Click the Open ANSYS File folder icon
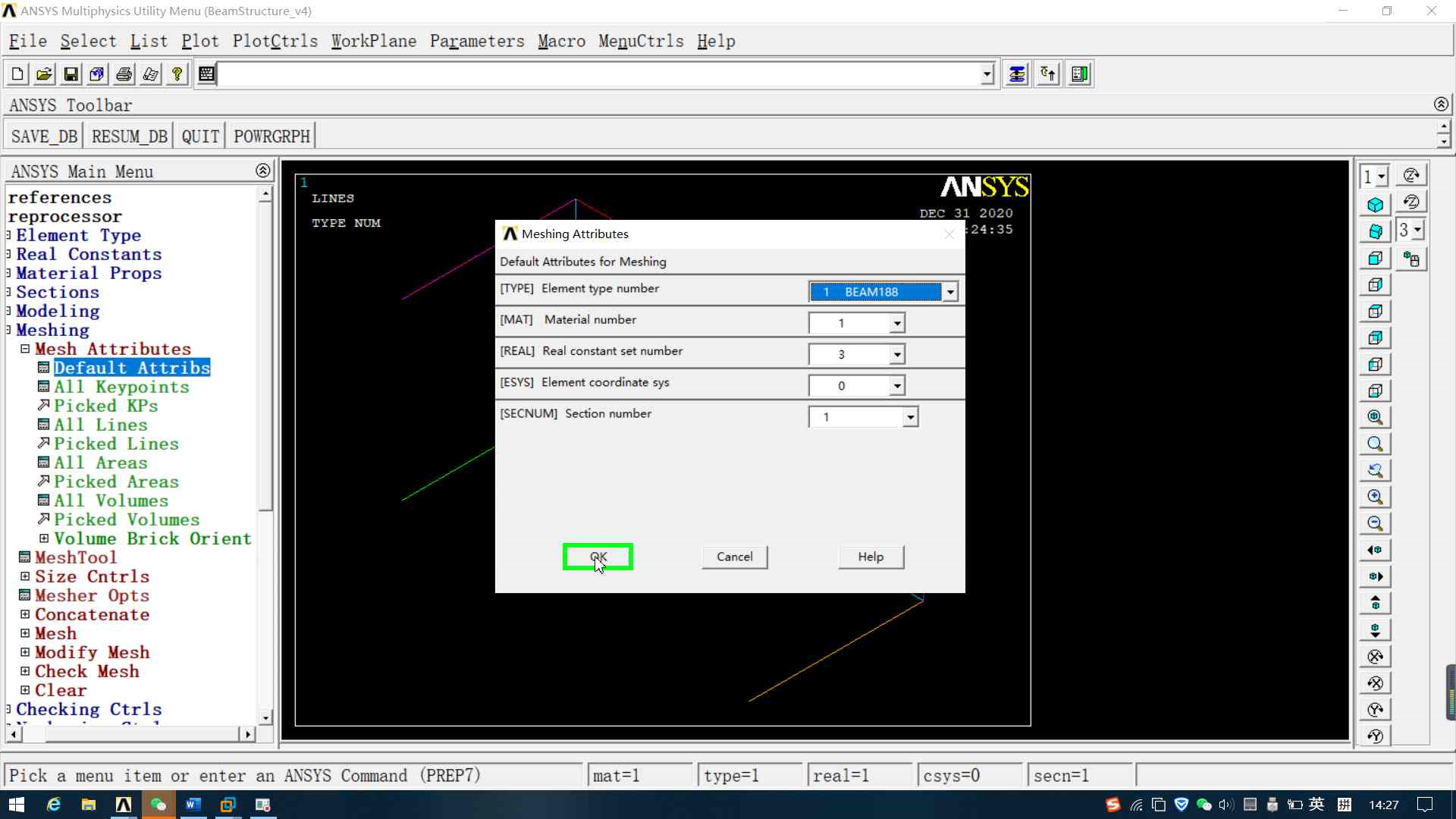The image size is (1456, 819). coord(44,74)
